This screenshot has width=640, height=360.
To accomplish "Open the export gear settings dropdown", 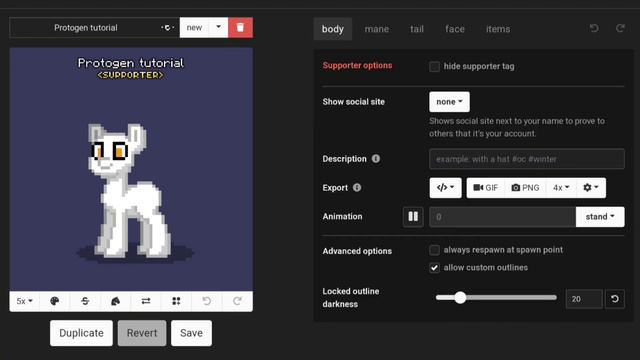I will click(x=591, y=188).
